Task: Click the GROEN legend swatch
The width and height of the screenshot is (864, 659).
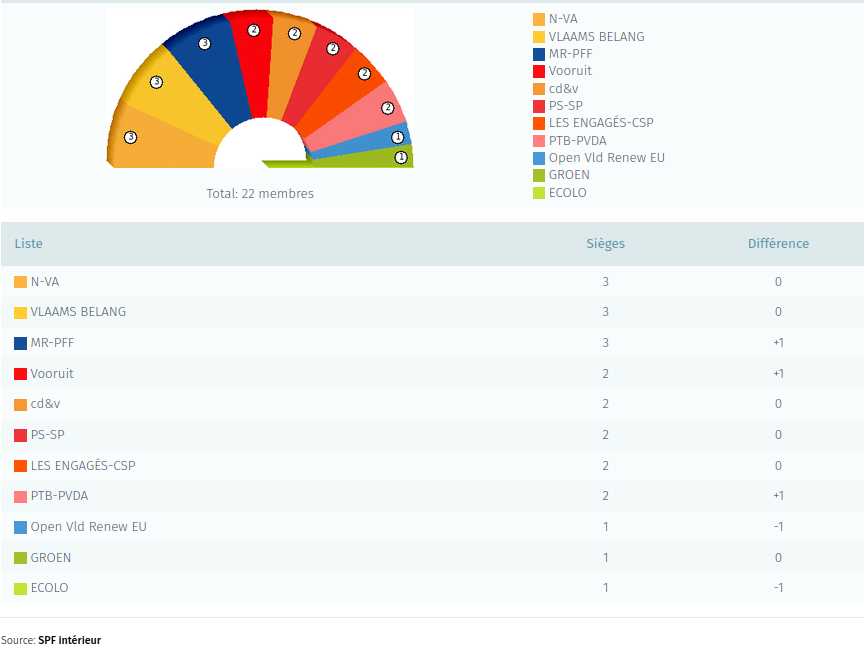Action: 539,175
